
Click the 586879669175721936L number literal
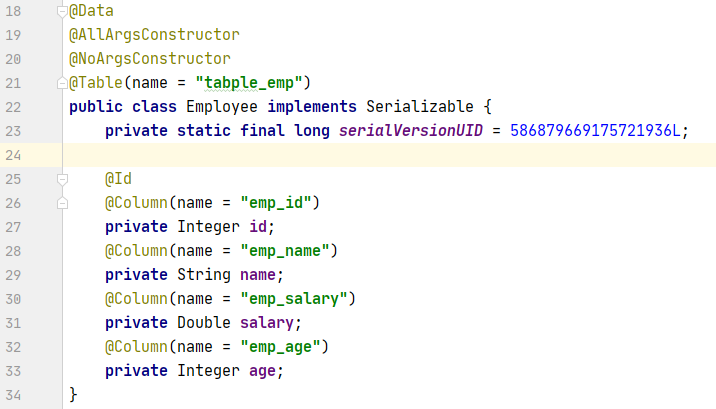tap(595, 131)
